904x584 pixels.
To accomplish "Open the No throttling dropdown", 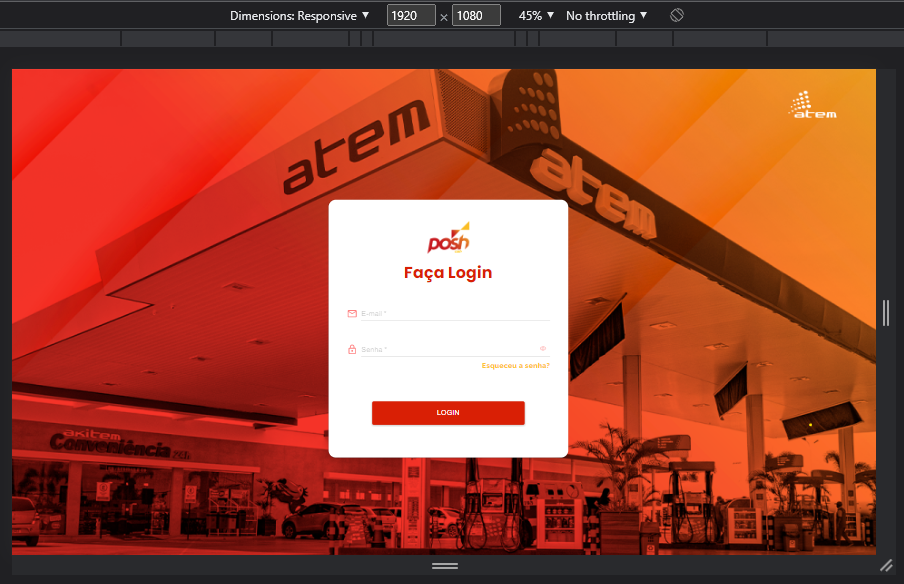I will (x=607, y=16).
